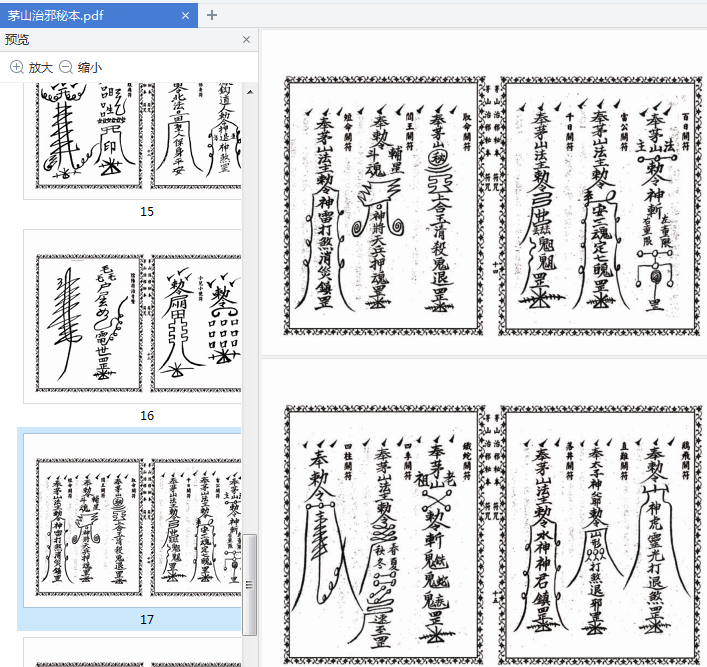The width and height of the screenshot is (707, 667).
Task: Click the thumbnail scrollbar up arrow
Action: click(250, 92)
